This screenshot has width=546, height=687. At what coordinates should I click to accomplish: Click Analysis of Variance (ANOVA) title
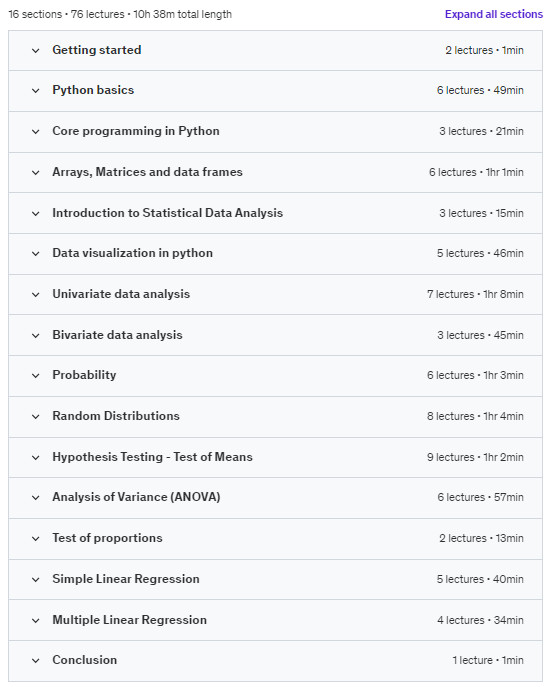click(x=136, y=497)
